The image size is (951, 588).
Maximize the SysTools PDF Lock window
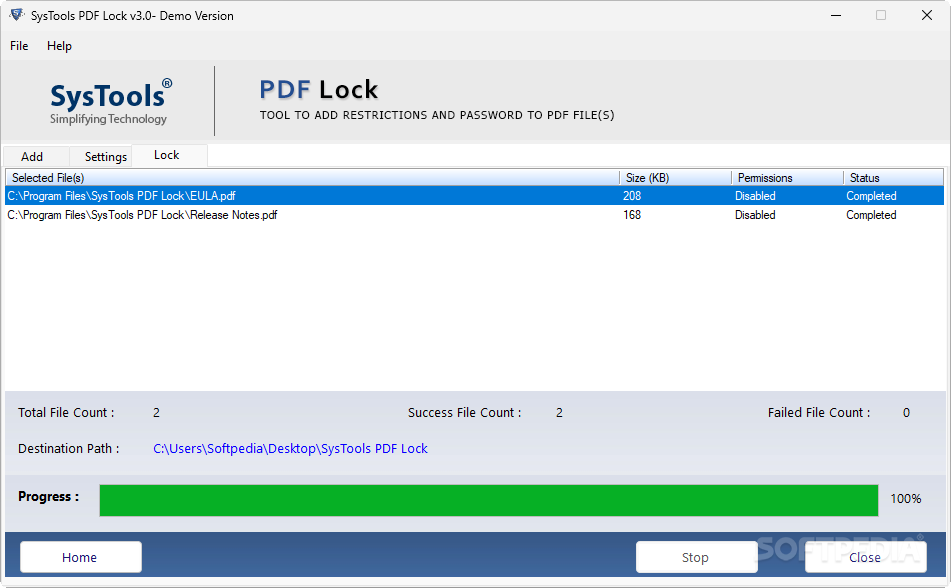pos(881,15)
